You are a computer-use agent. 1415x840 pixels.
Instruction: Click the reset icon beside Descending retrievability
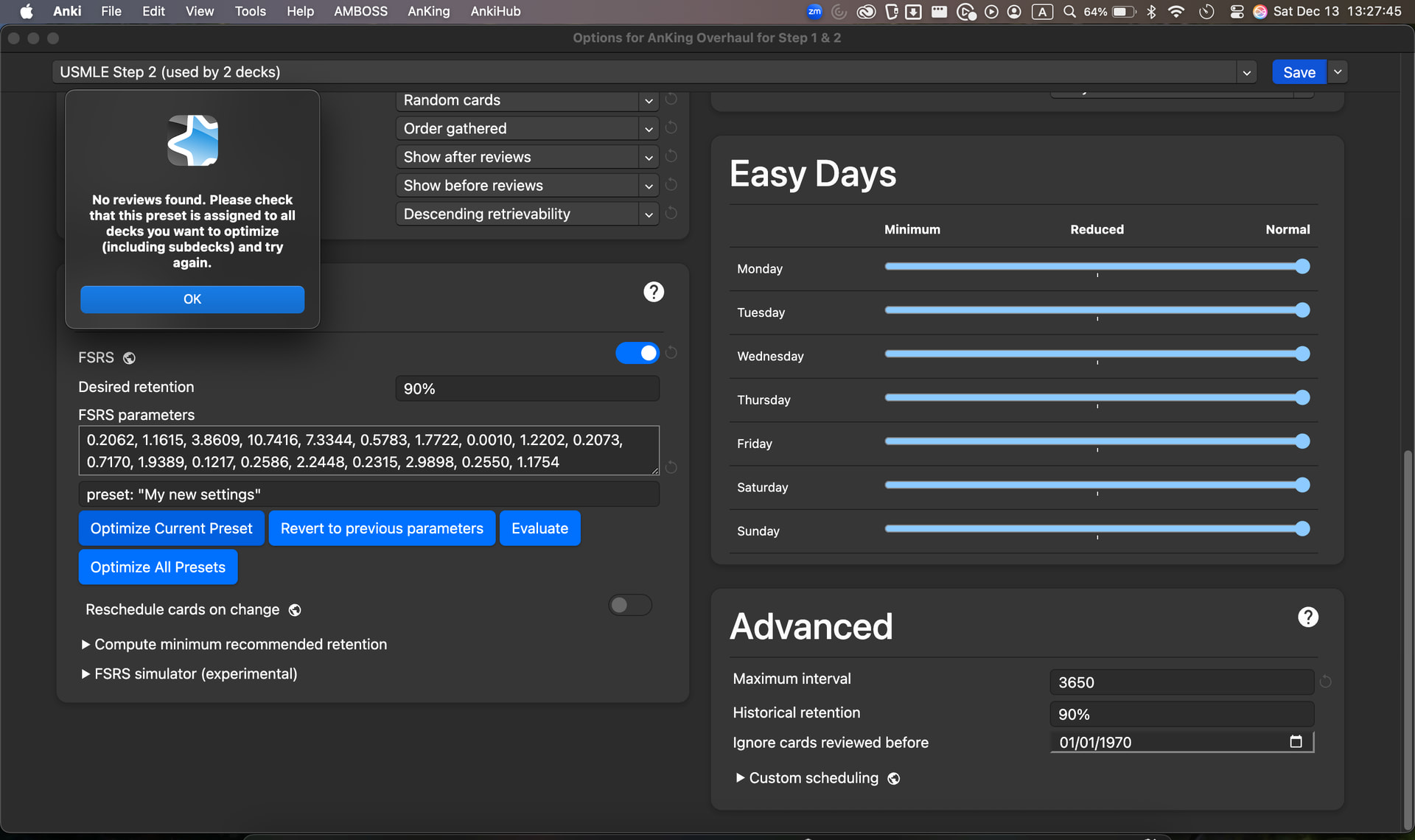(671, 214)
